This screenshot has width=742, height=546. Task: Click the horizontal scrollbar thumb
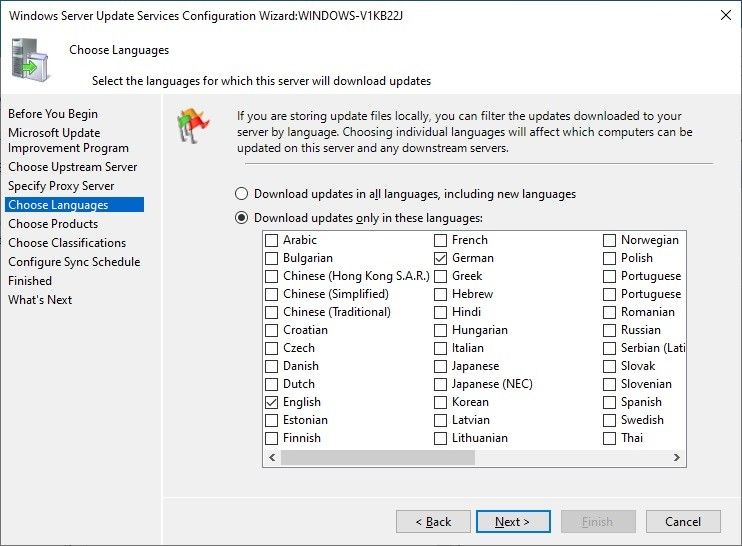(378, 458)
